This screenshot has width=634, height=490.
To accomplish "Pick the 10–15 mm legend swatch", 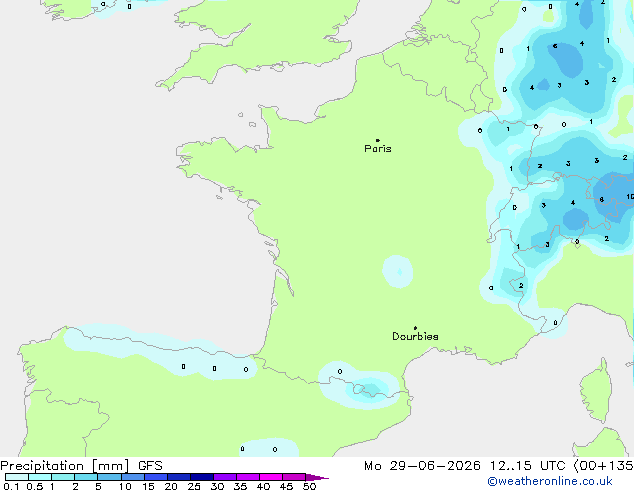I will (133, 477).
